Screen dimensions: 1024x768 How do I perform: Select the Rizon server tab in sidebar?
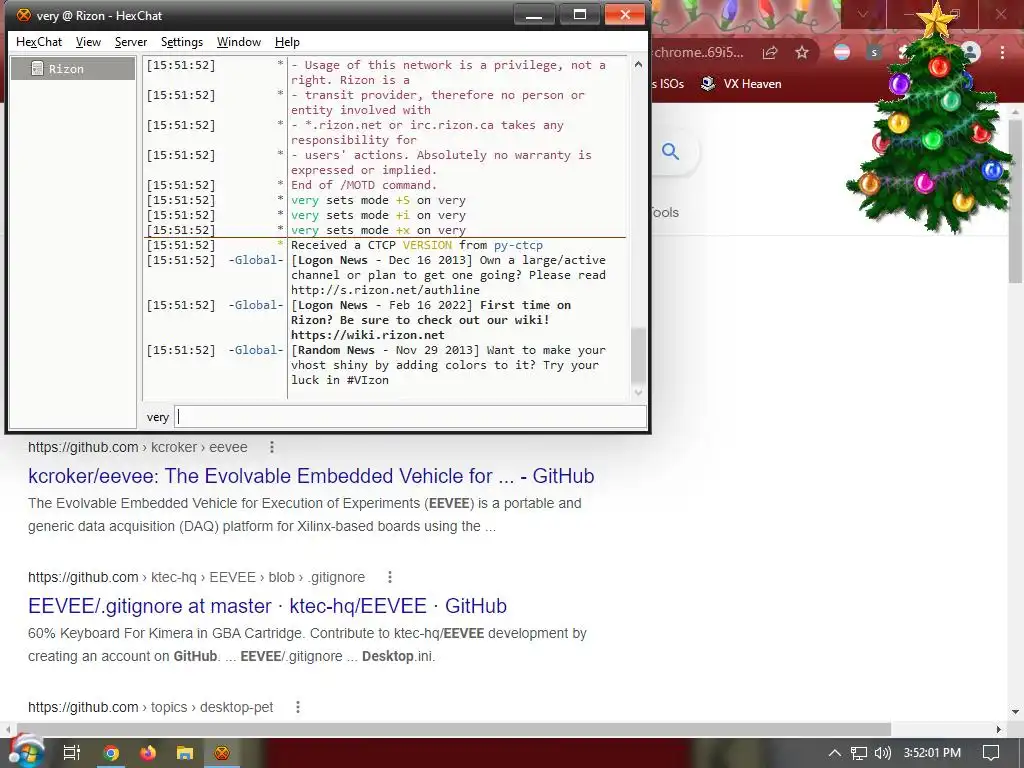(73, 69)
